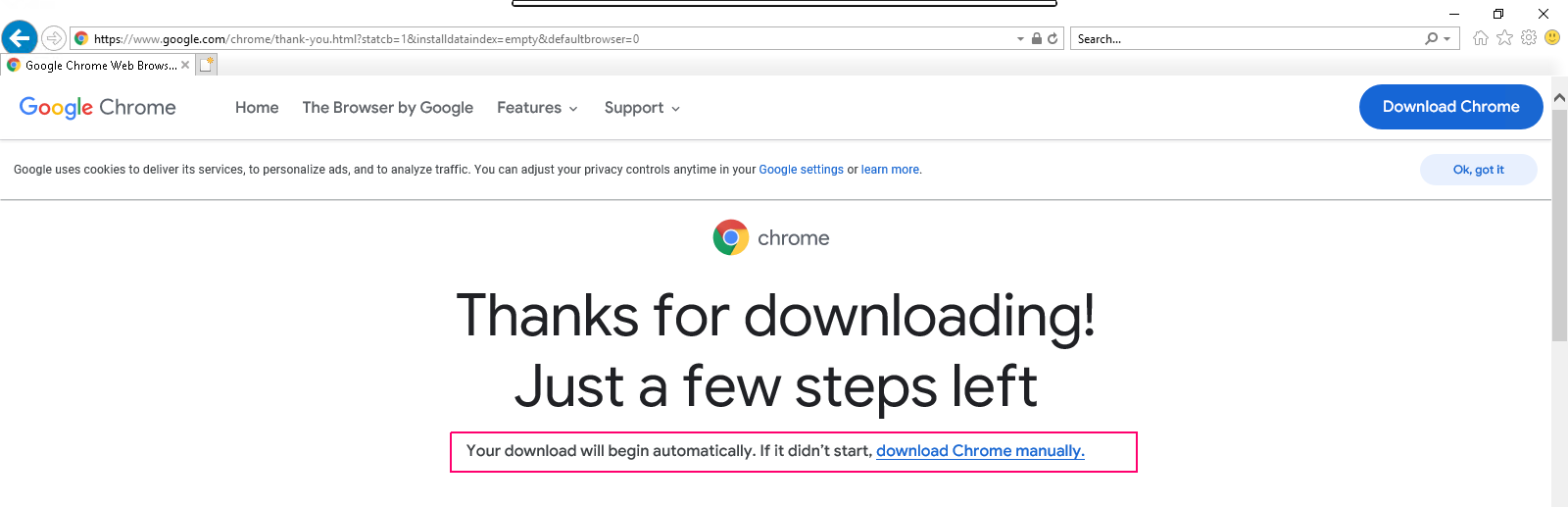Dismiss cookies notice with Ok, got it
The height and width of the screenshot is (507, 1568).
coord(1478,170)
